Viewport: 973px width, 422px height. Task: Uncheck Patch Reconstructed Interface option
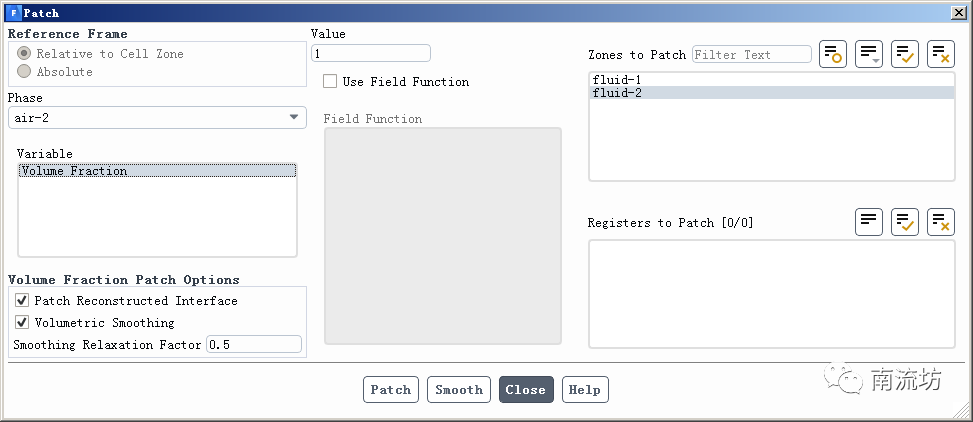tap(22, 301)
